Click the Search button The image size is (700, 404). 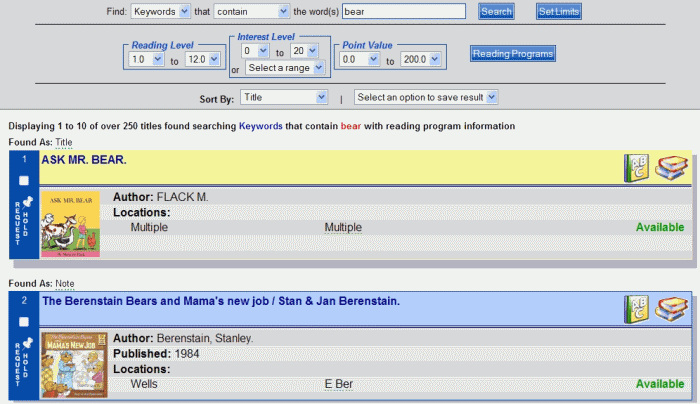[496, 12]
